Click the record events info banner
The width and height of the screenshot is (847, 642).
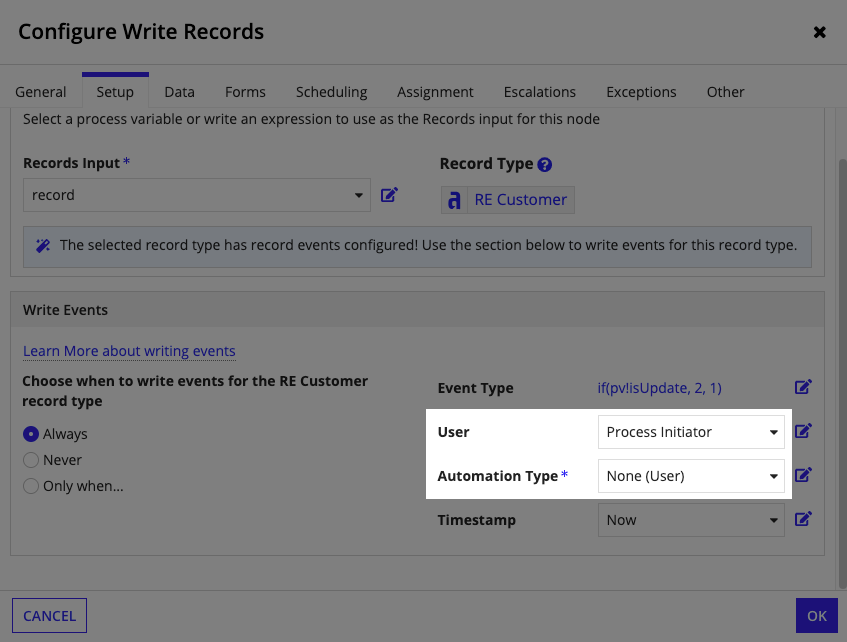(x=417, y=246)
